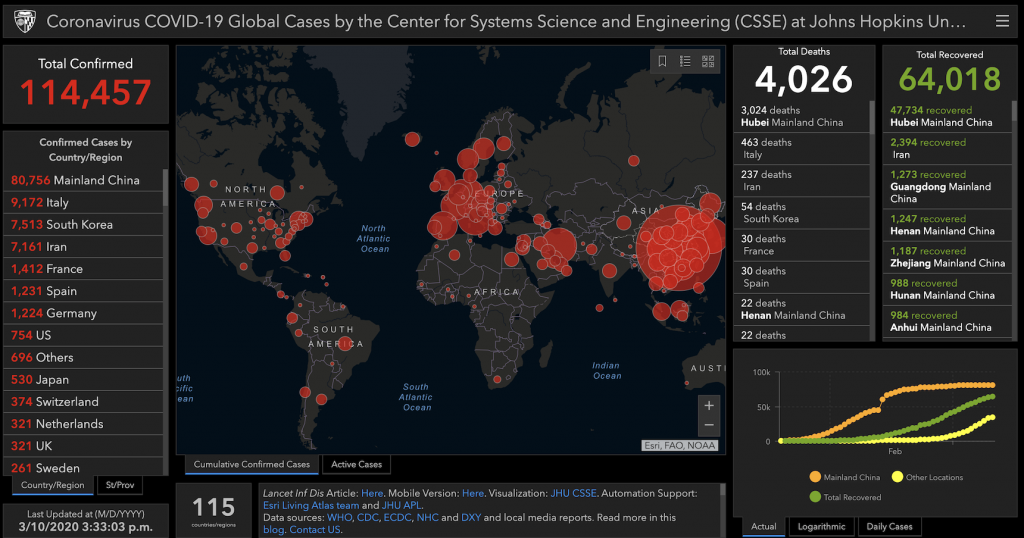Open the Daily Cases chart tab
Screen dimensions: 1024x538
click(x=889, y=526)
